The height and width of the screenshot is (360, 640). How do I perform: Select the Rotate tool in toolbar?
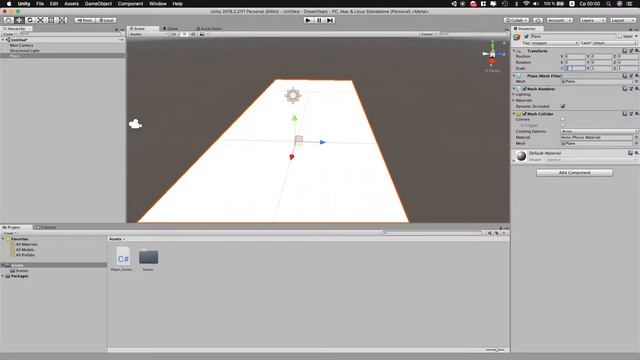point(30,20)
